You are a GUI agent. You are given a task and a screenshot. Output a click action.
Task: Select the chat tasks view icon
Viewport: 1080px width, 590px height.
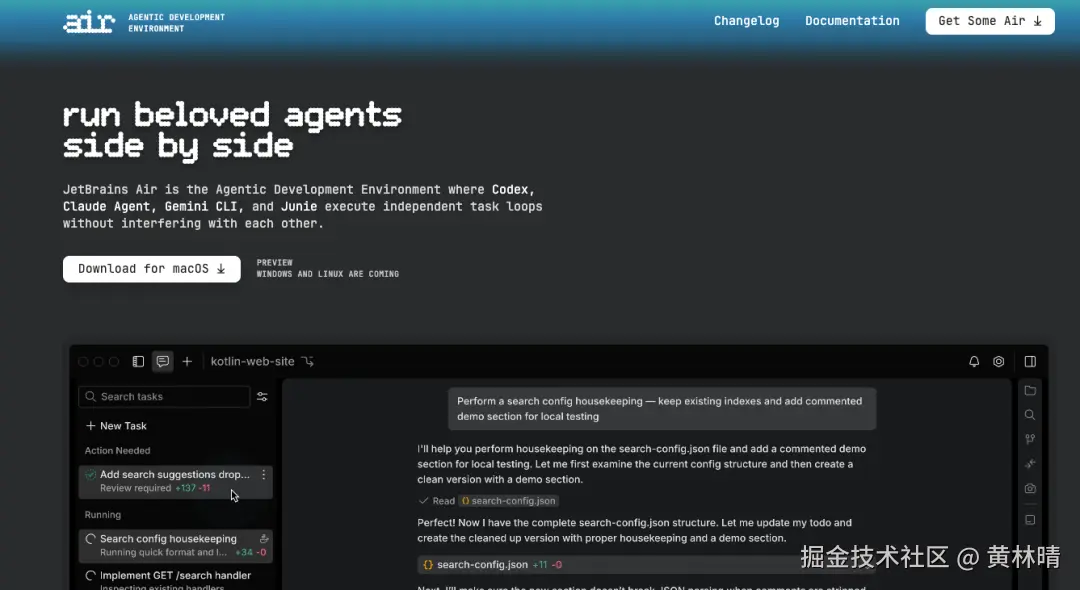pyautogui.click(x=163, y=361)
